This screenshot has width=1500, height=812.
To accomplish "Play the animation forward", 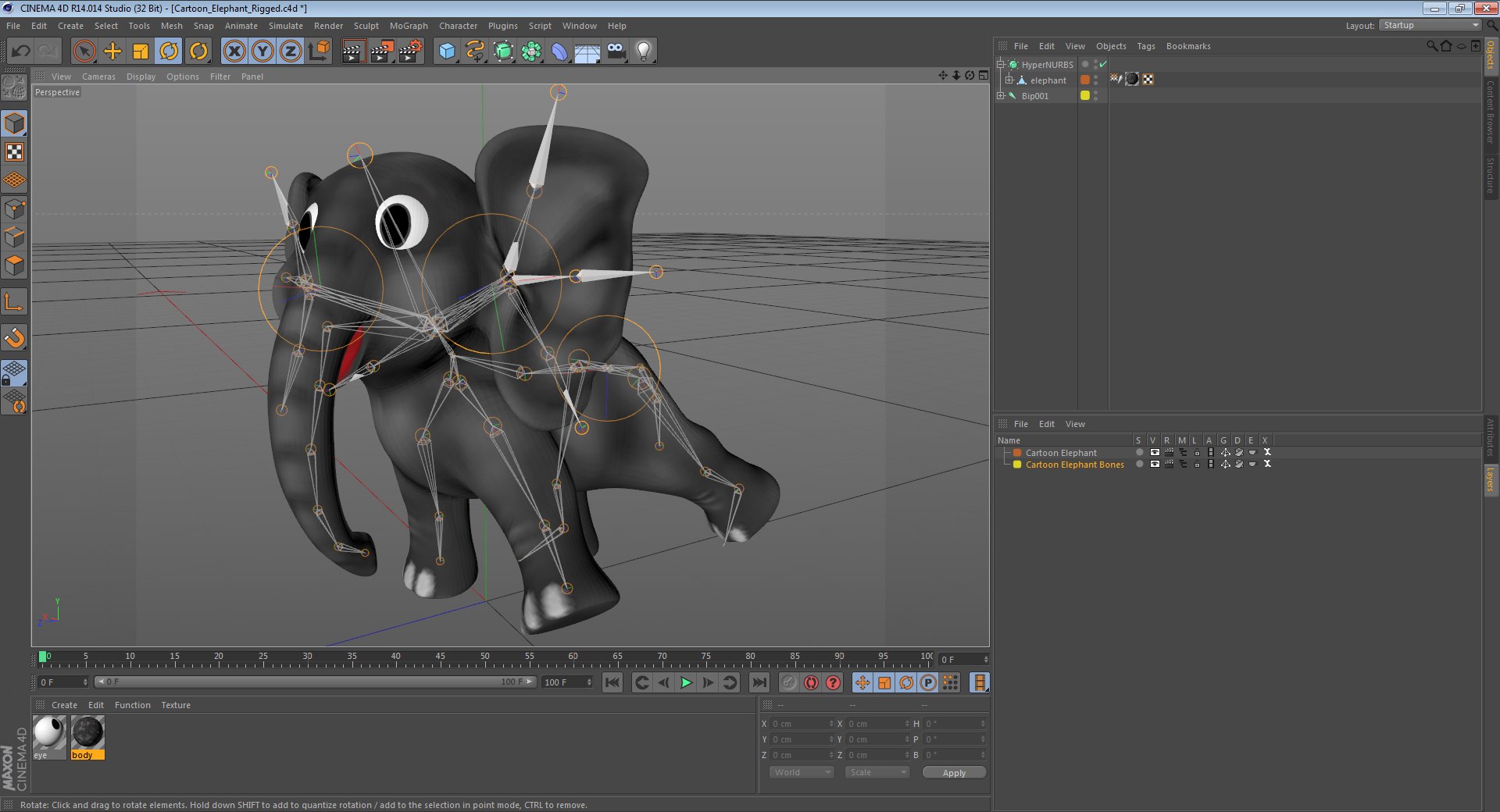I will click(x=686, y=683).
